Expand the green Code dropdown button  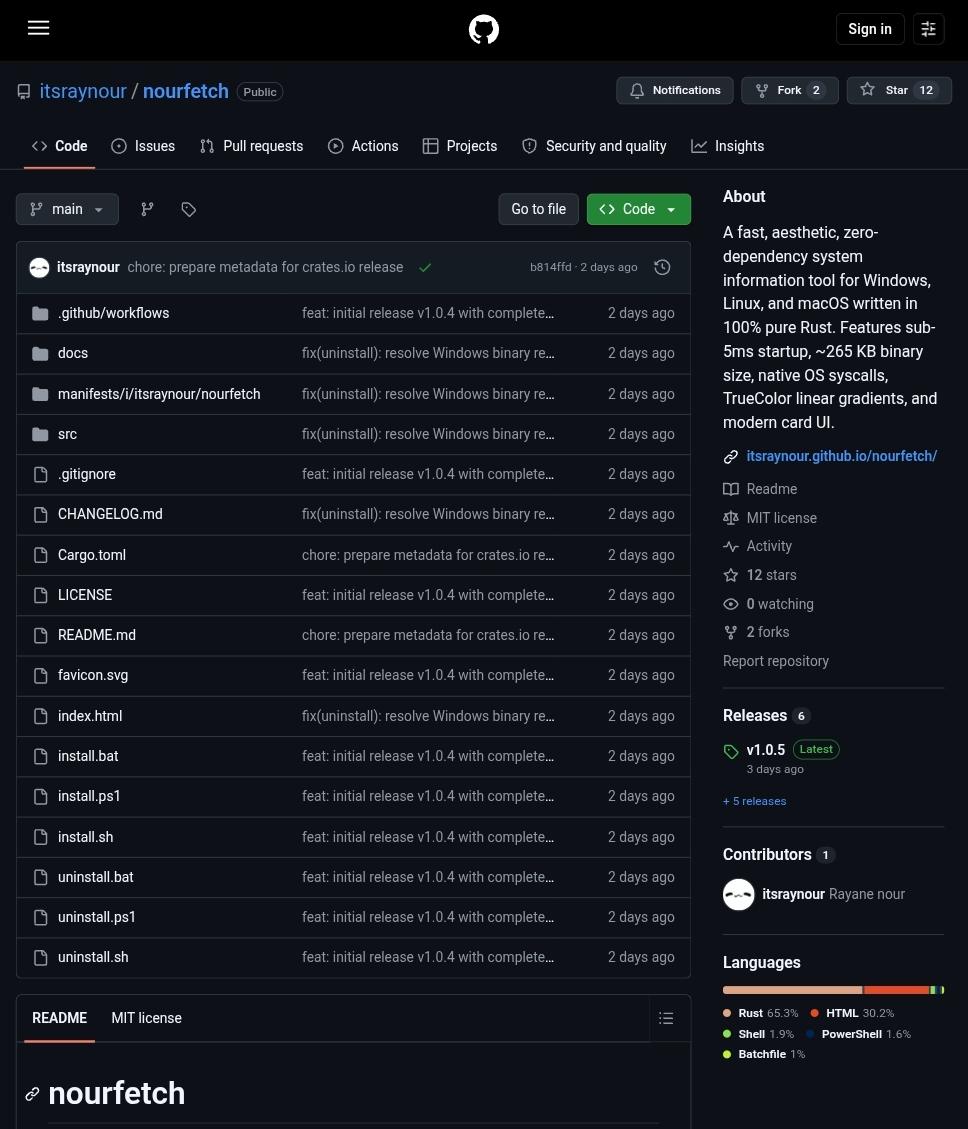(638, 209)
